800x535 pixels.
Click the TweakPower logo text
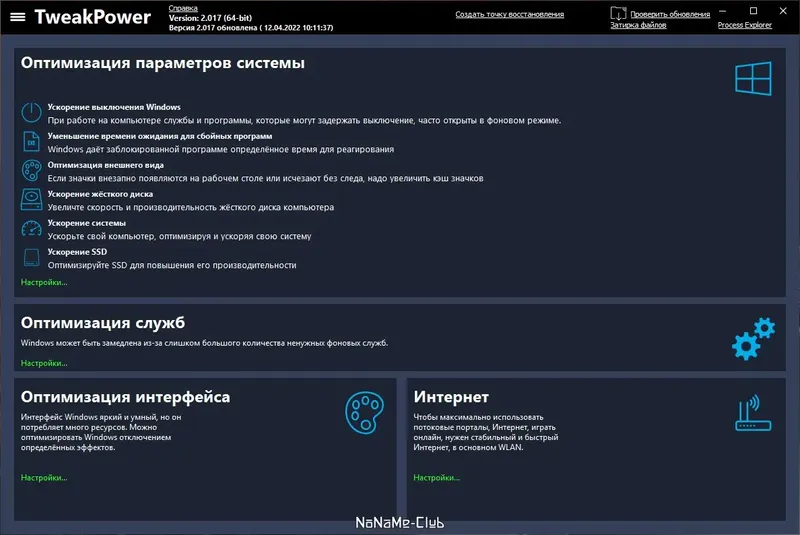click(x=93, y=17)
